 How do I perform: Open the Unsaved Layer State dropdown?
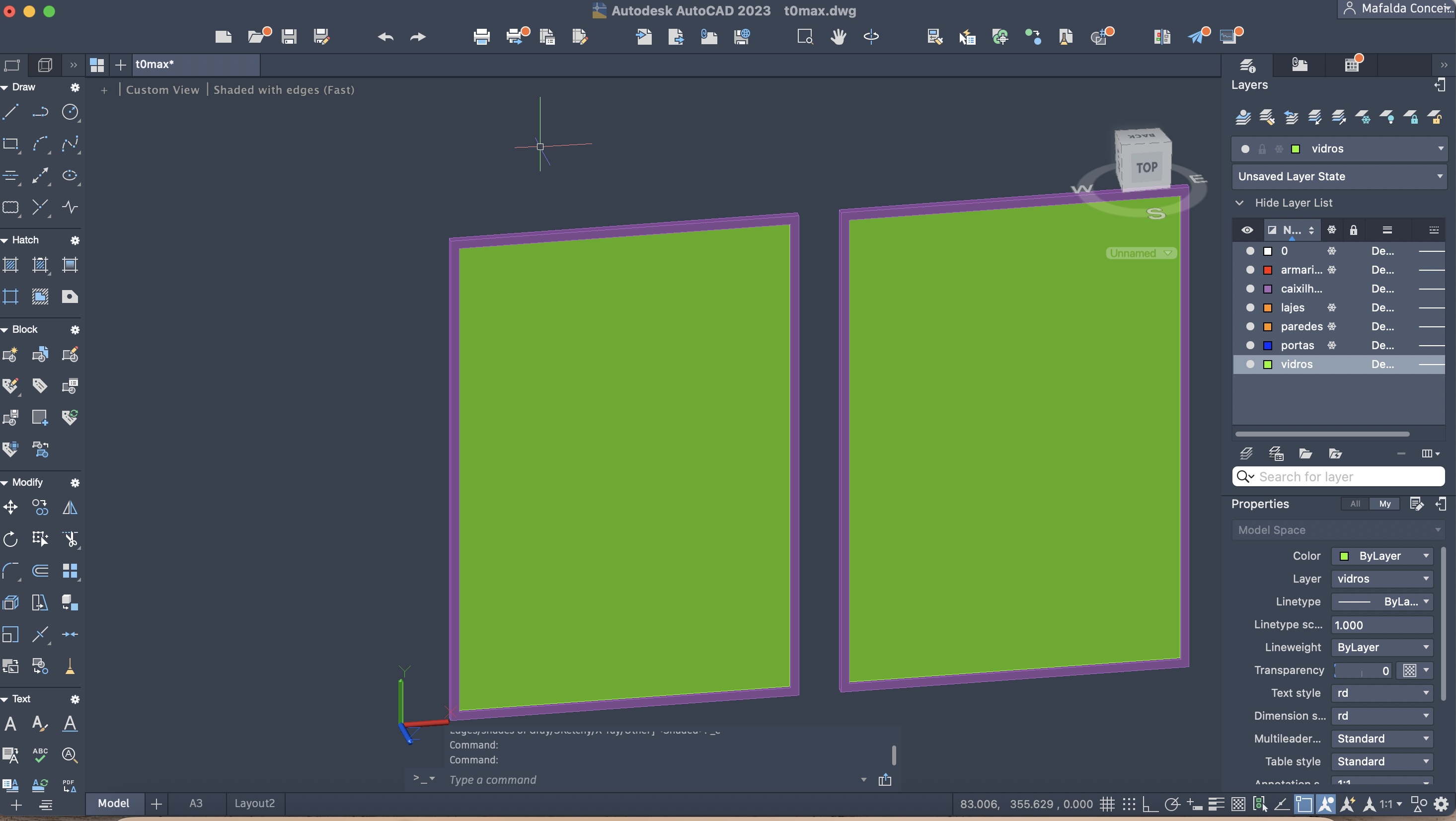(x=1338, y=176)
